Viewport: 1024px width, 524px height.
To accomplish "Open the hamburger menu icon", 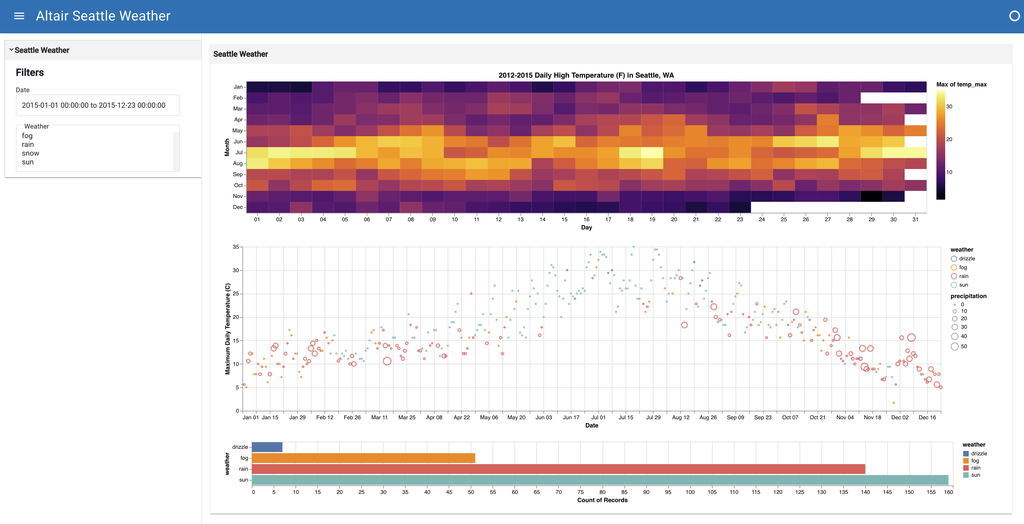I will click(x=19, y=16).
